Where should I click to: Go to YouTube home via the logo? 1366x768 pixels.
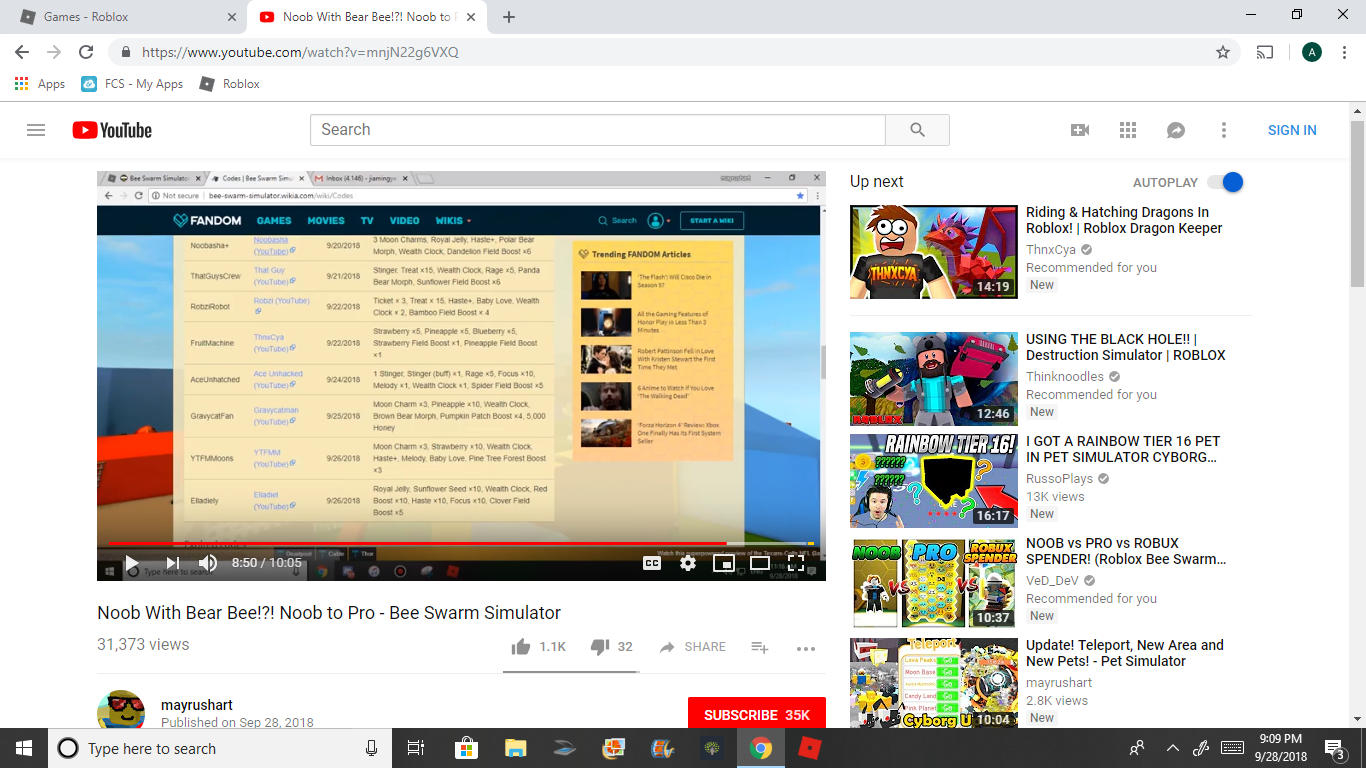[x=112, y=130]
